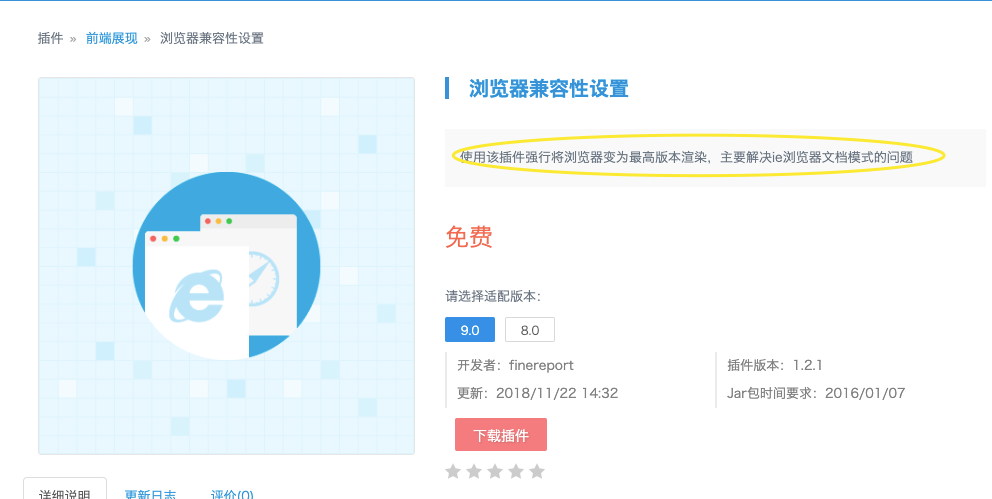The image size is (992, 499).
Task: Rate one star
Action: [453, 471]
